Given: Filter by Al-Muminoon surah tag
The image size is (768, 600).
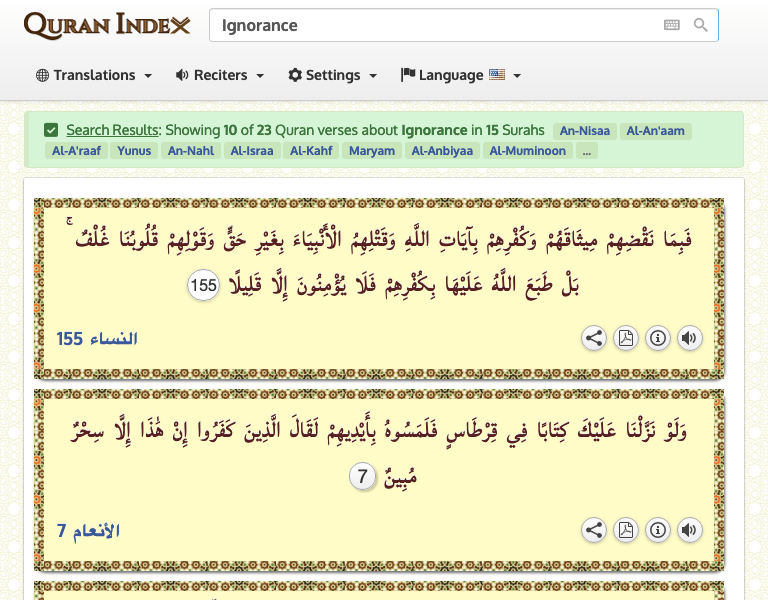Looking at the screenshot, I should point(528,151).
